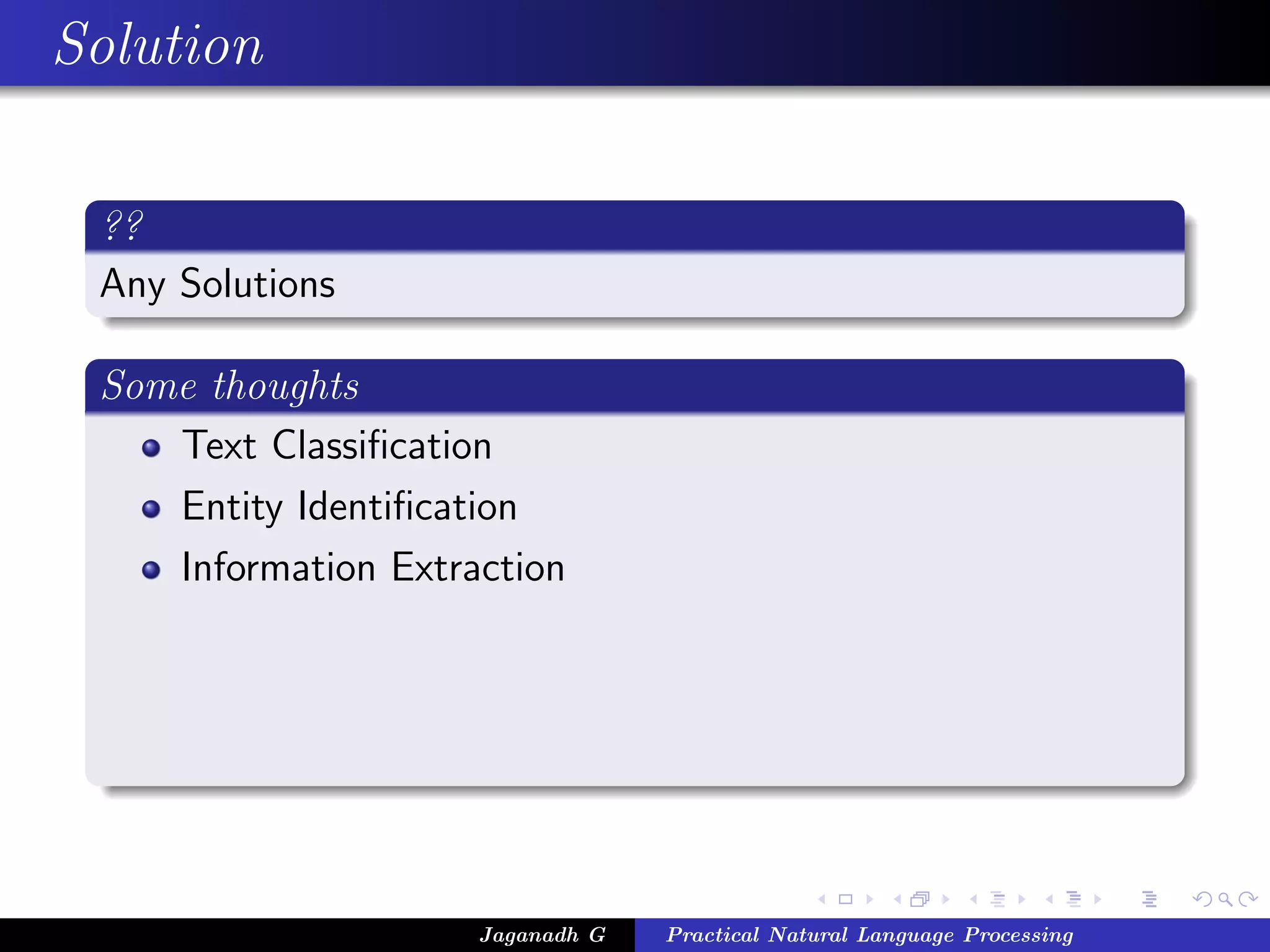Click the slide rectangle navigation icon
Viewport: 1270px width, 952px height.
coord(845,899)
